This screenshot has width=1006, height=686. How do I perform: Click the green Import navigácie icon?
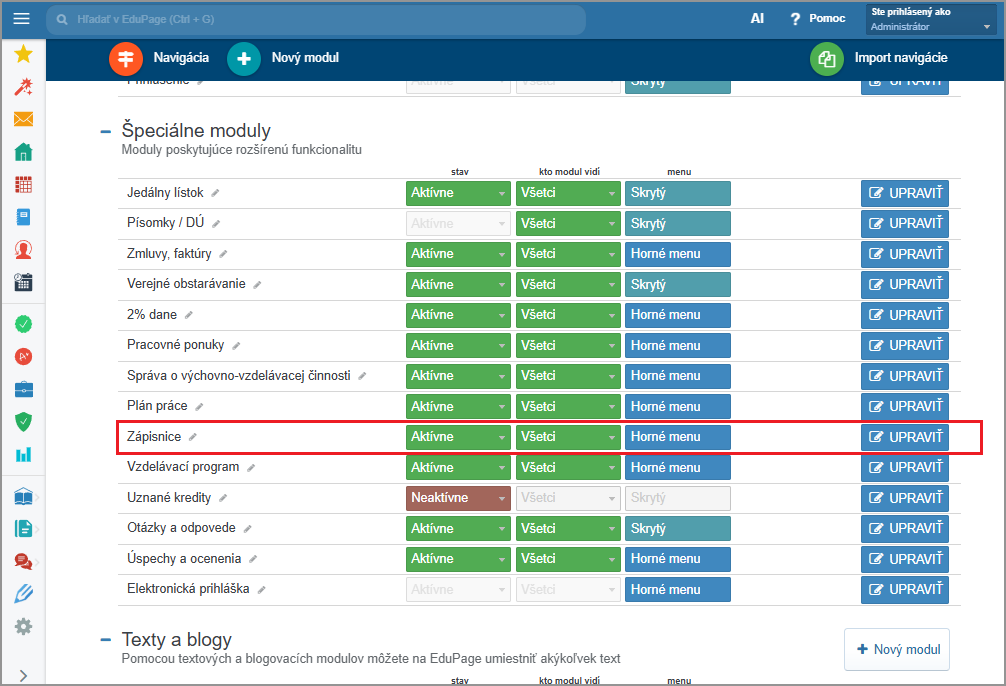click(826, 58)
